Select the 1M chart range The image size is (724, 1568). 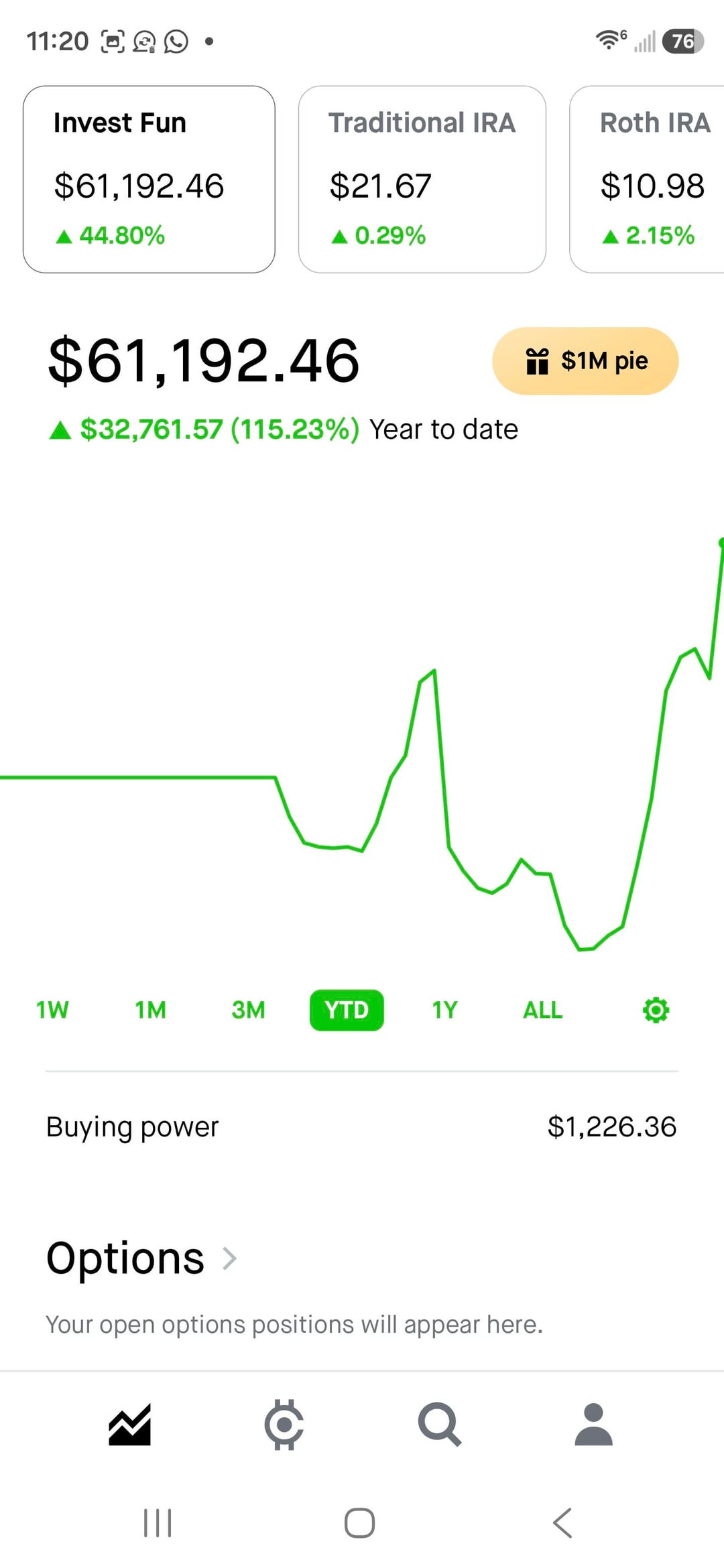tap(150, 1010)
